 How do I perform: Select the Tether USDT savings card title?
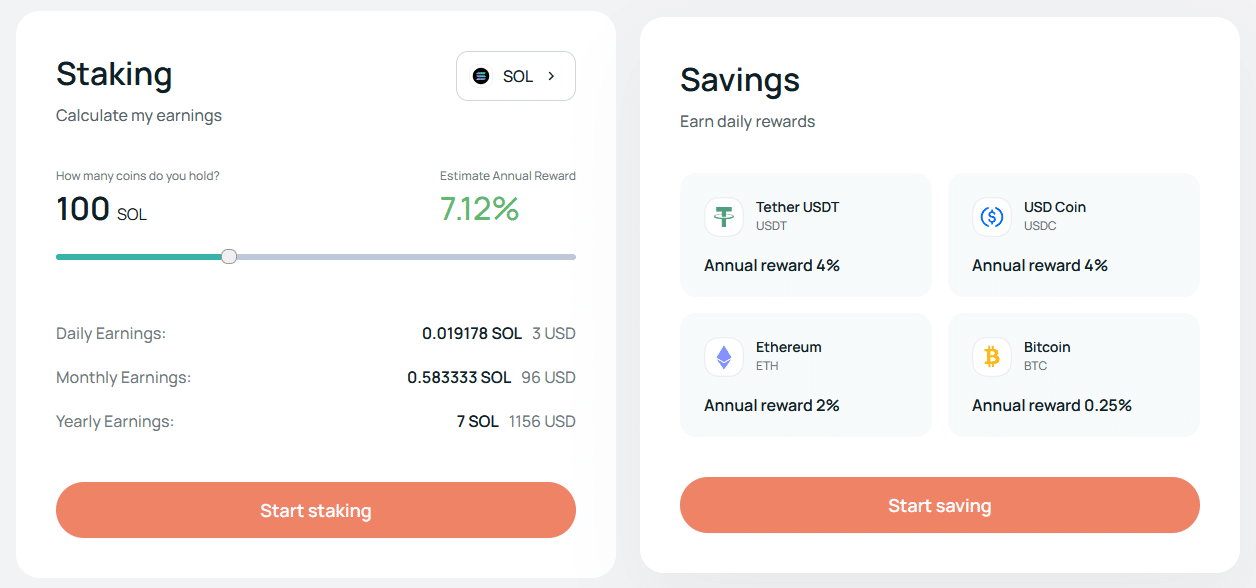(x=797, y=207)
